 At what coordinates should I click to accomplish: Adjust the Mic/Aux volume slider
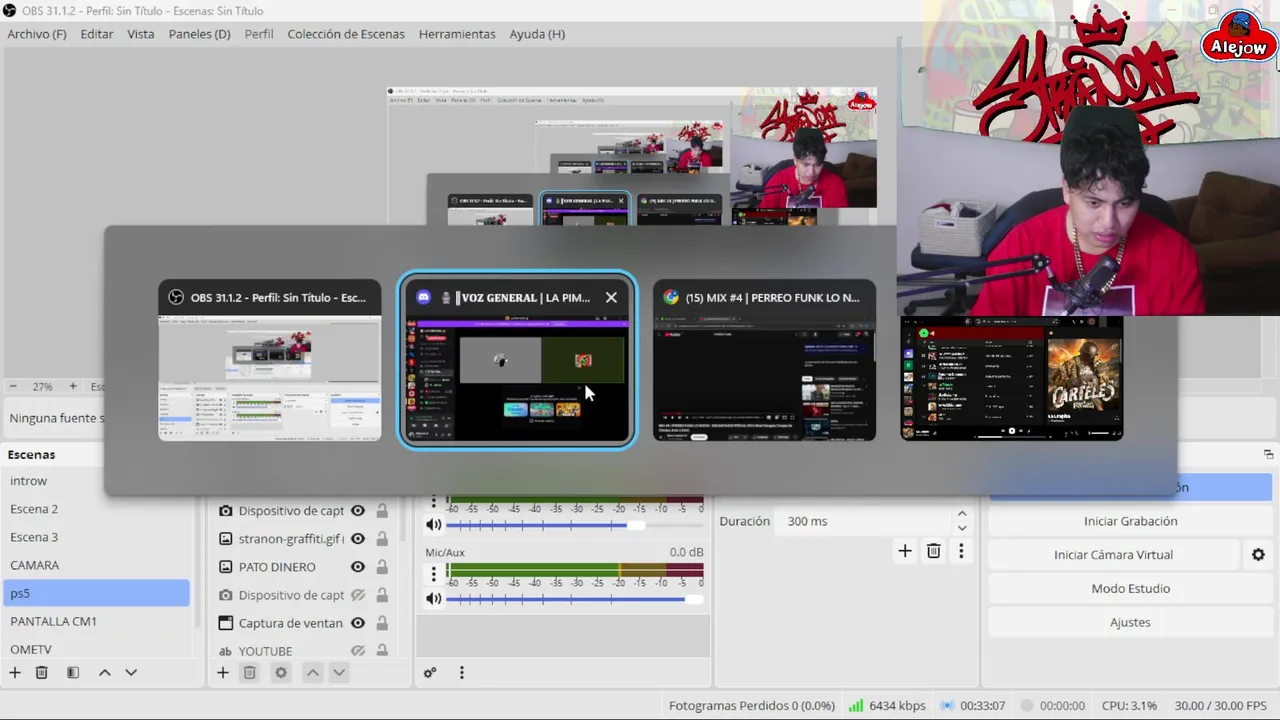click(x=575, y=599)
